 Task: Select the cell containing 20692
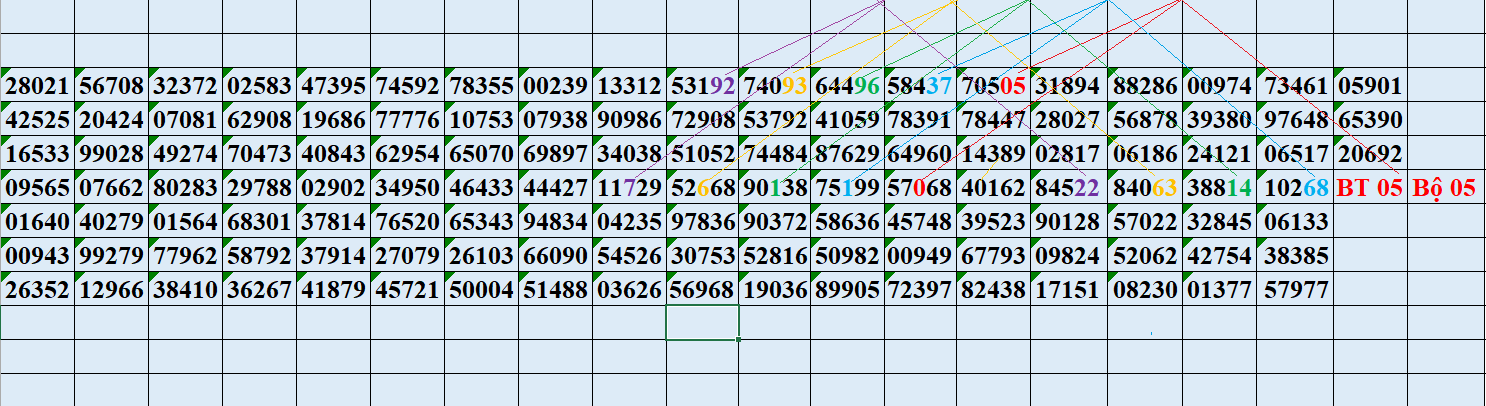tap(1370, 154)
